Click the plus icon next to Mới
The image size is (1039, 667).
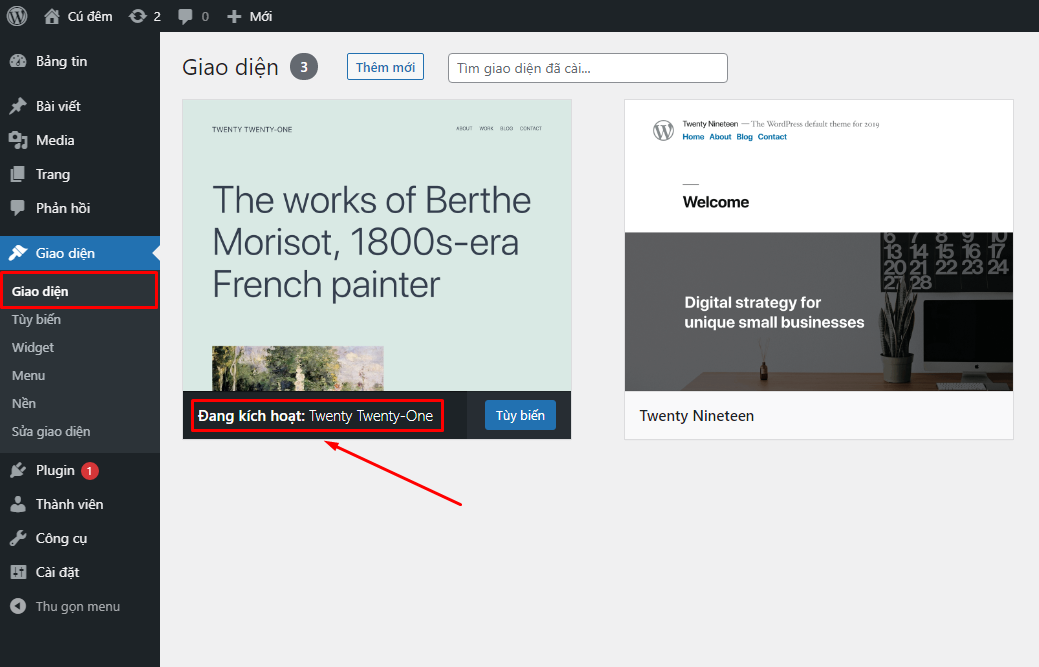click(x=234, y=17)
